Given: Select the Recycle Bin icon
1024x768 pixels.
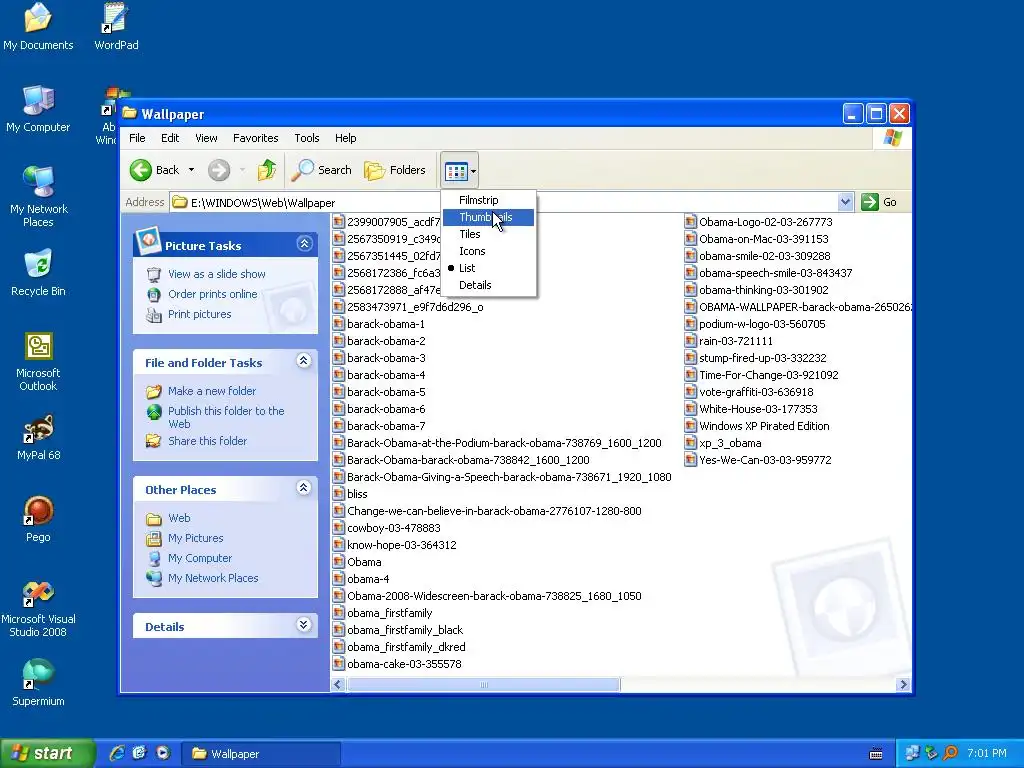Looking at the screenshot, I should click(38, 273).
